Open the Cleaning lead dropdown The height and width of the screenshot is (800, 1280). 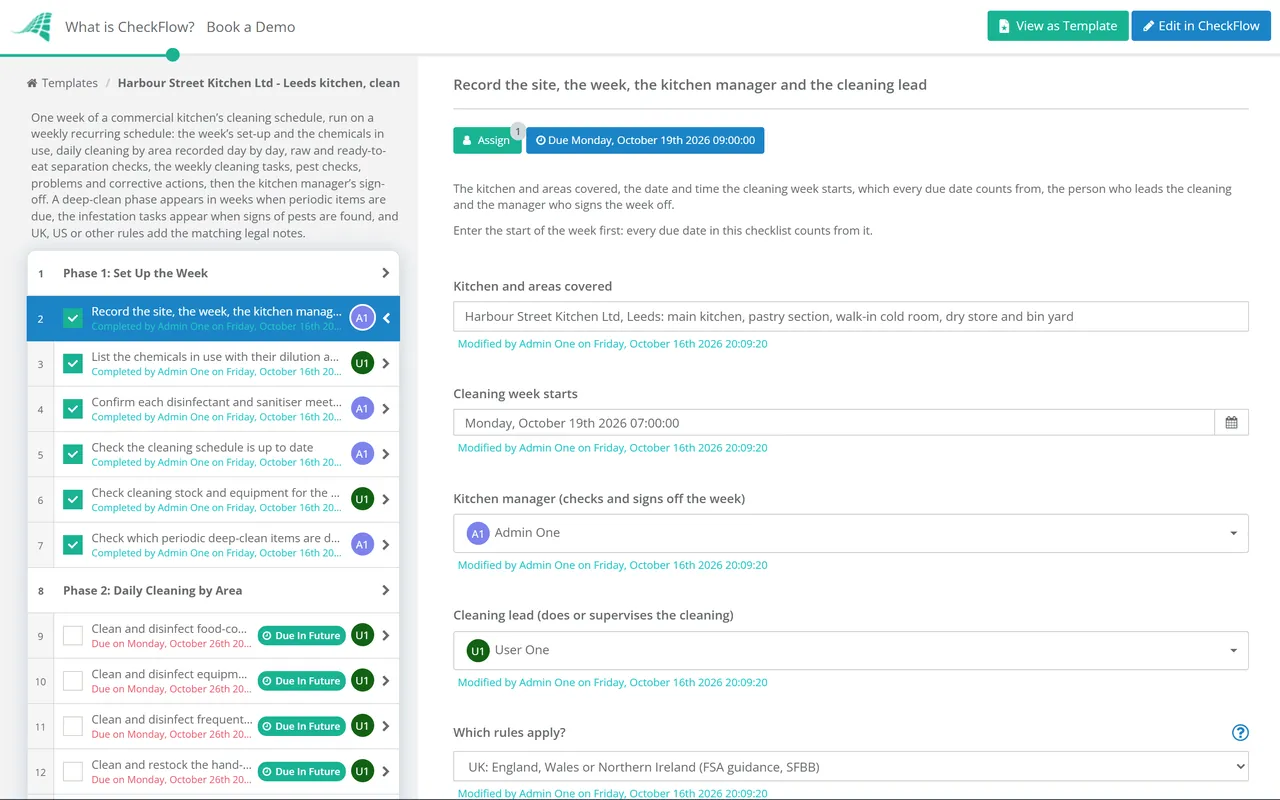tap(851, 650)
